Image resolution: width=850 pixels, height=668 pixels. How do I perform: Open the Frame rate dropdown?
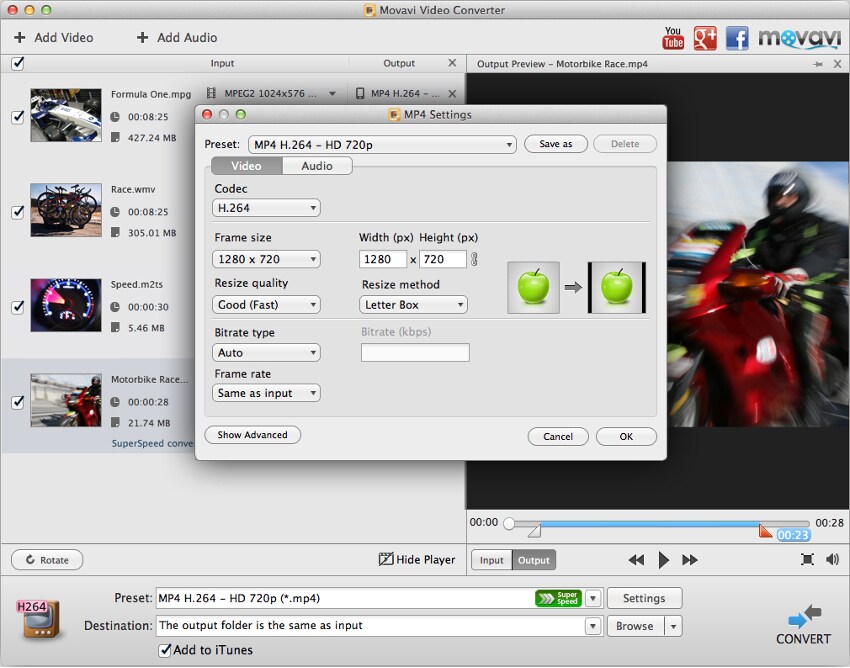tap(266, 393)
